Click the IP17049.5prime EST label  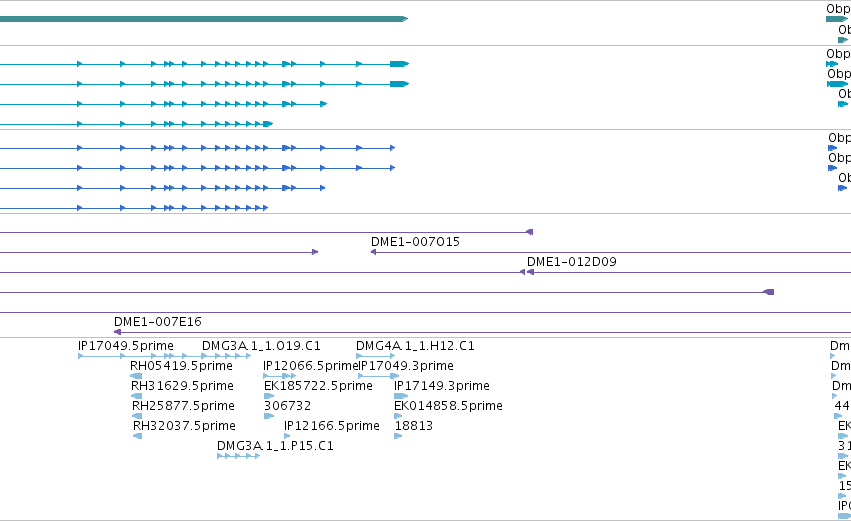126,346
